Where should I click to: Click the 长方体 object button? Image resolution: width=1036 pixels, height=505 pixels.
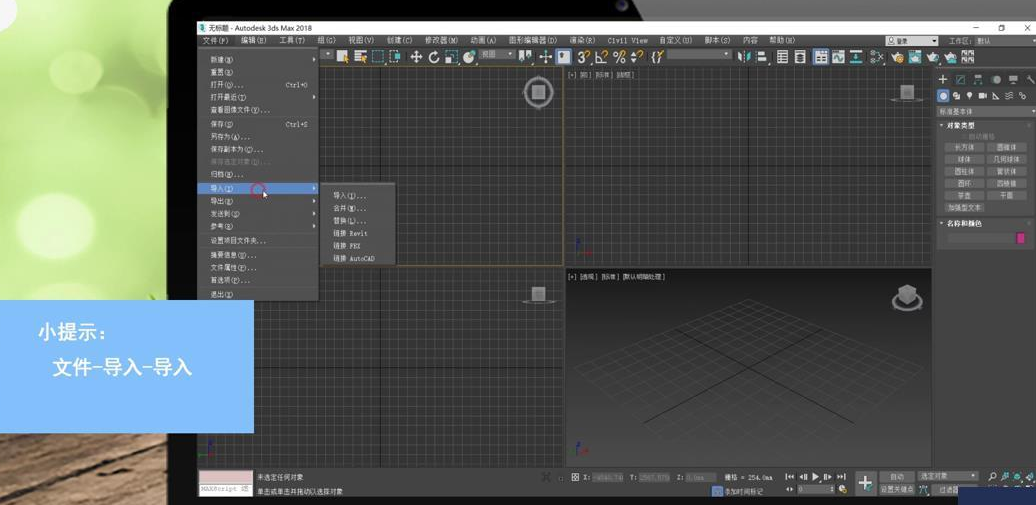(964, 147)
